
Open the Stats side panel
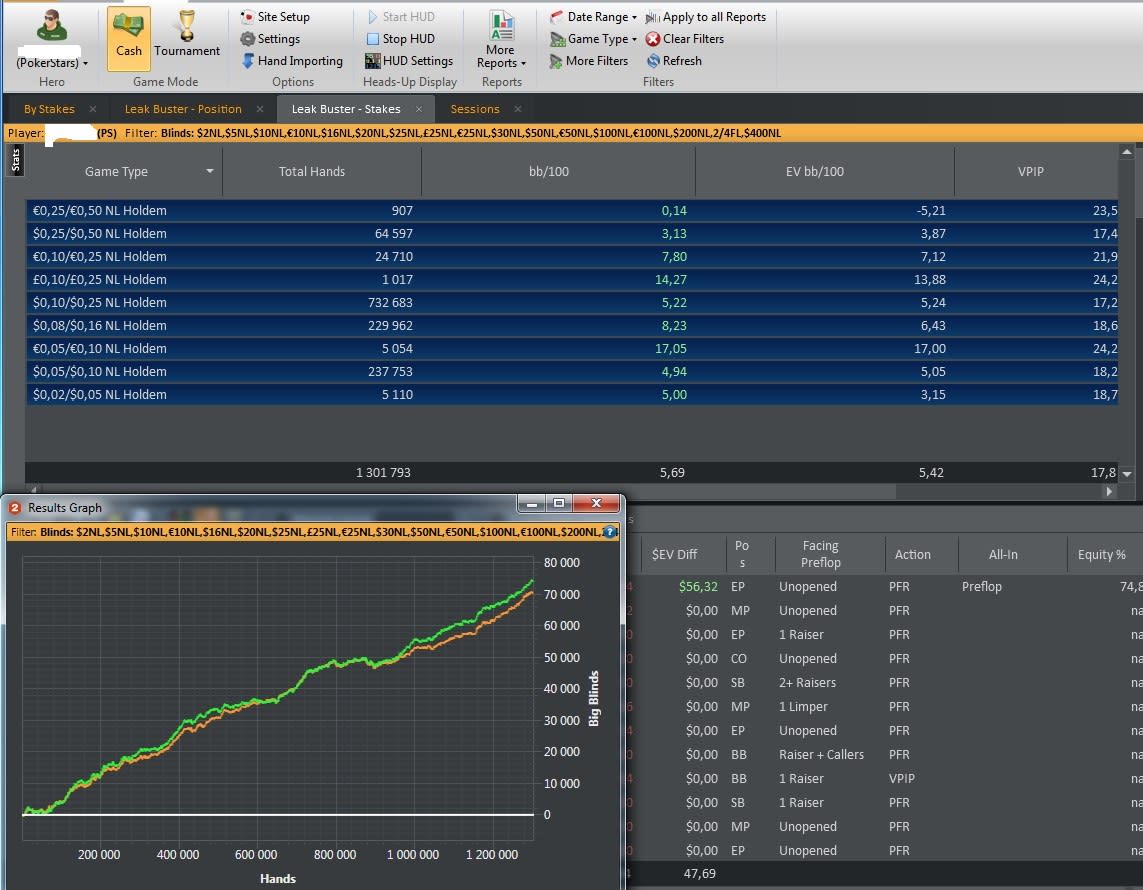click(x=15, y=160)
